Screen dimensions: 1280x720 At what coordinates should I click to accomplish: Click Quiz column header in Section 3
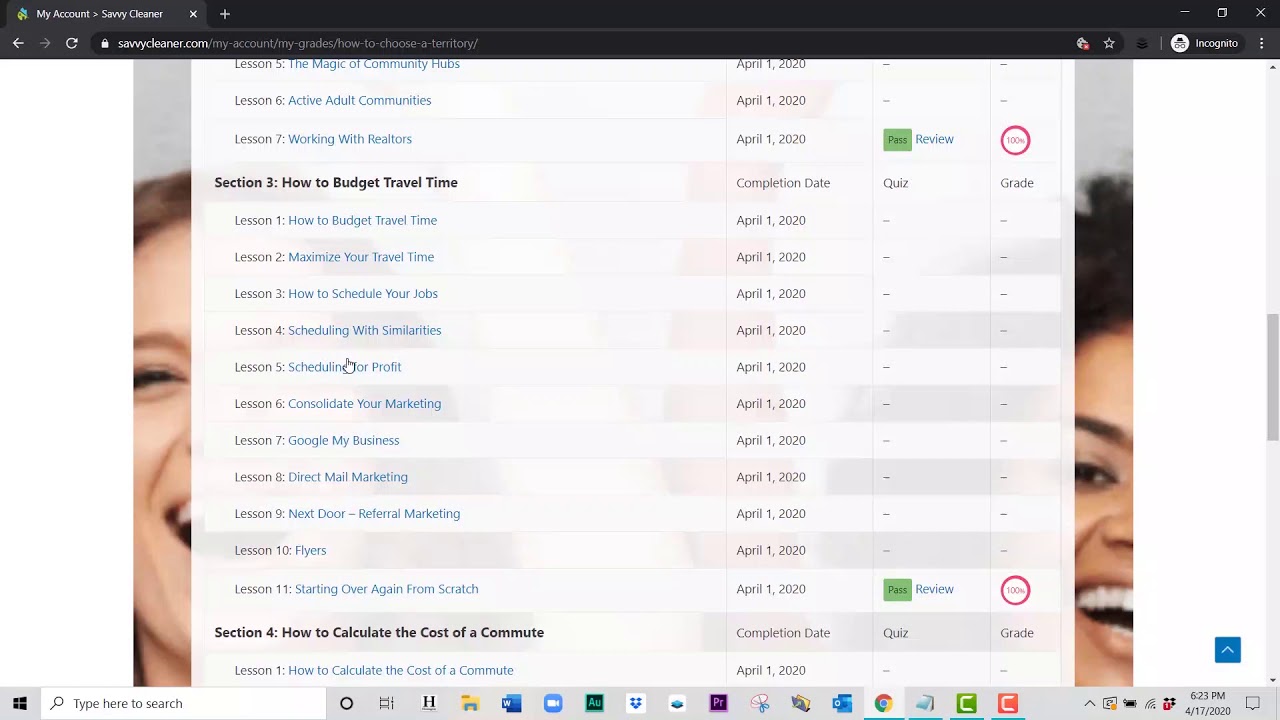(895, 183)
